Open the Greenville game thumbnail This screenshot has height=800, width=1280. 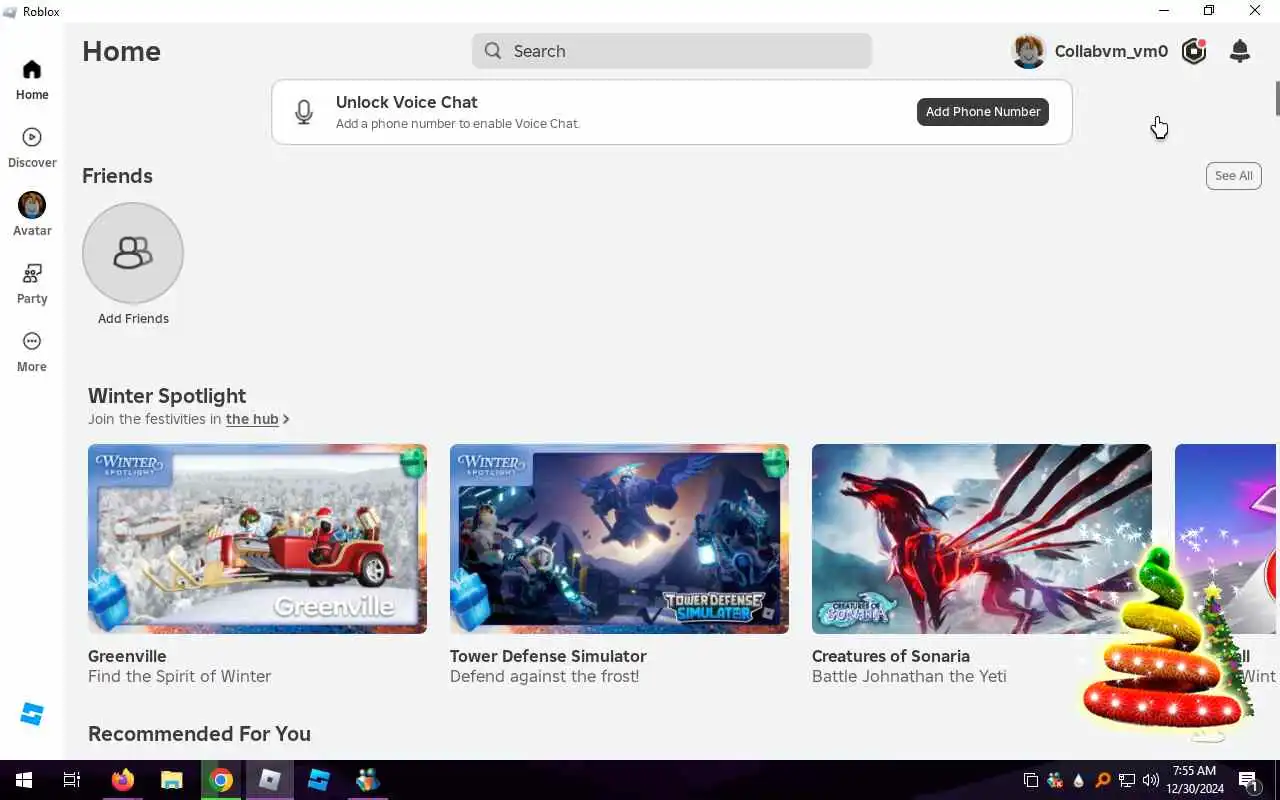coord(257,539)
